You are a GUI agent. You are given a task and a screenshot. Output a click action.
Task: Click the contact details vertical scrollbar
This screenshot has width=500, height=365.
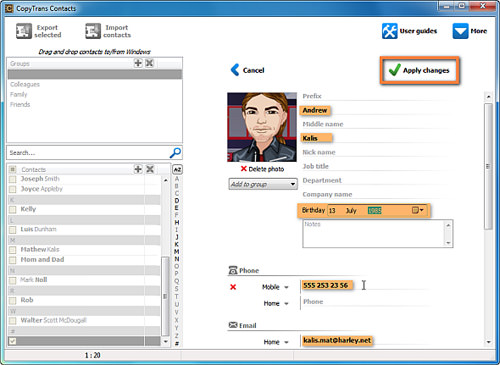pyautogui.click(x=488, y=167)
